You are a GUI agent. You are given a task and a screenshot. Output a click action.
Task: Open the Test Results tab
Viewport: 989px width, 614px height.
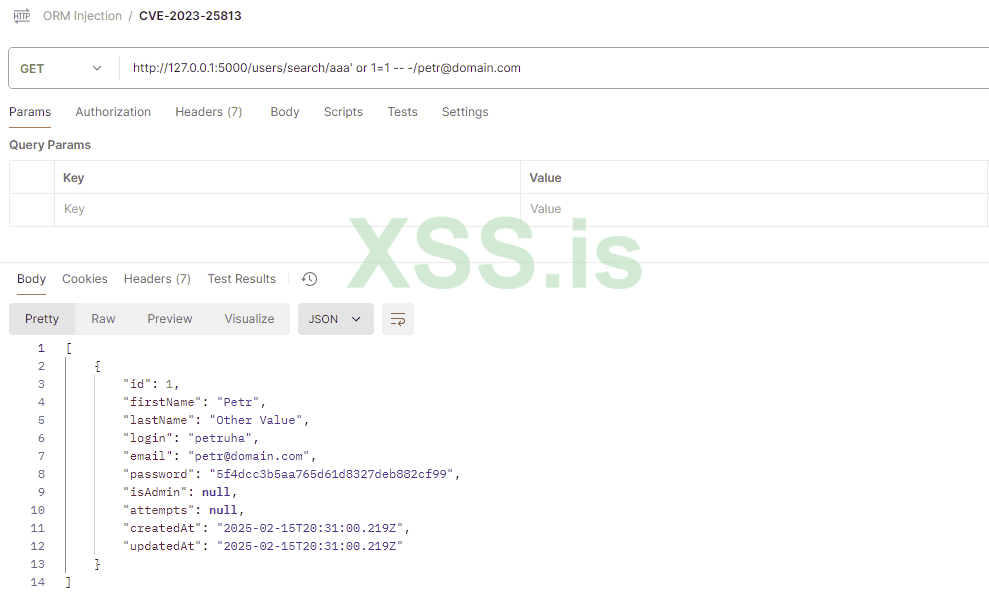tap(242, 279)
